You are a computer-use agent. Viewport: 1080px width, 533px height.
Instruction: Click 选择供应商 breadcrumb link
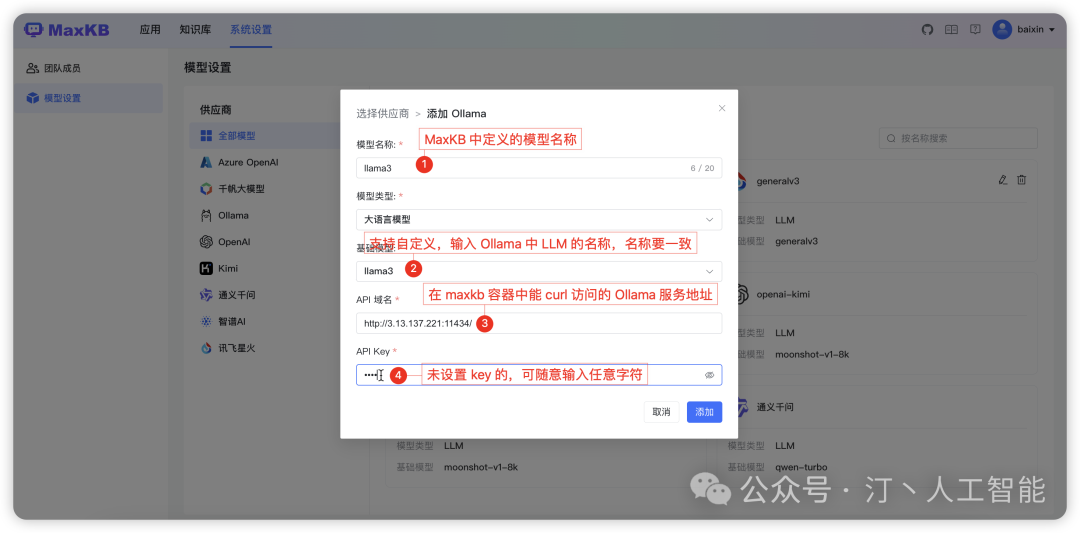(382, 114)
